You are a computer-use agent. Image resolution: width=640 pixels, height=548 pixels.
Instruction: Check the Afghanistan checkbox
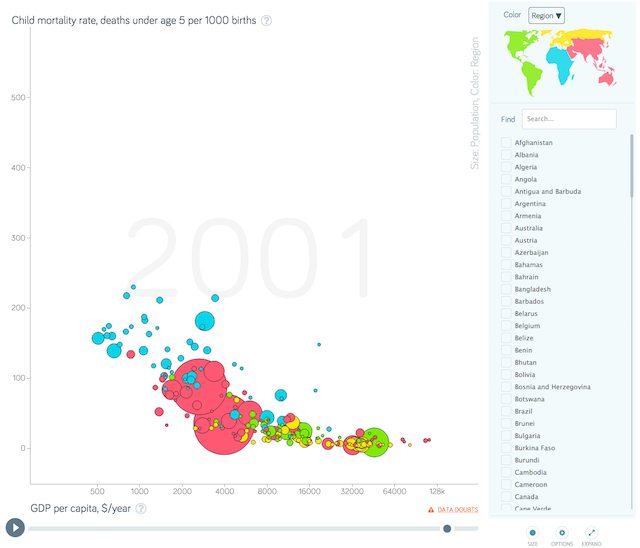click(506, 142)
